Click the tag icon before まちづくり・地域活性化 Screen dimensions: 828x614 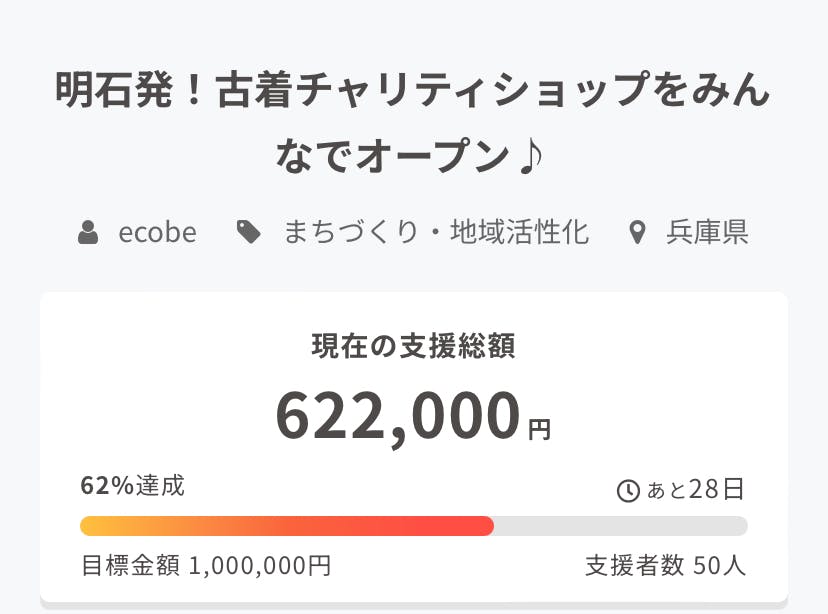tap(248, 233)
